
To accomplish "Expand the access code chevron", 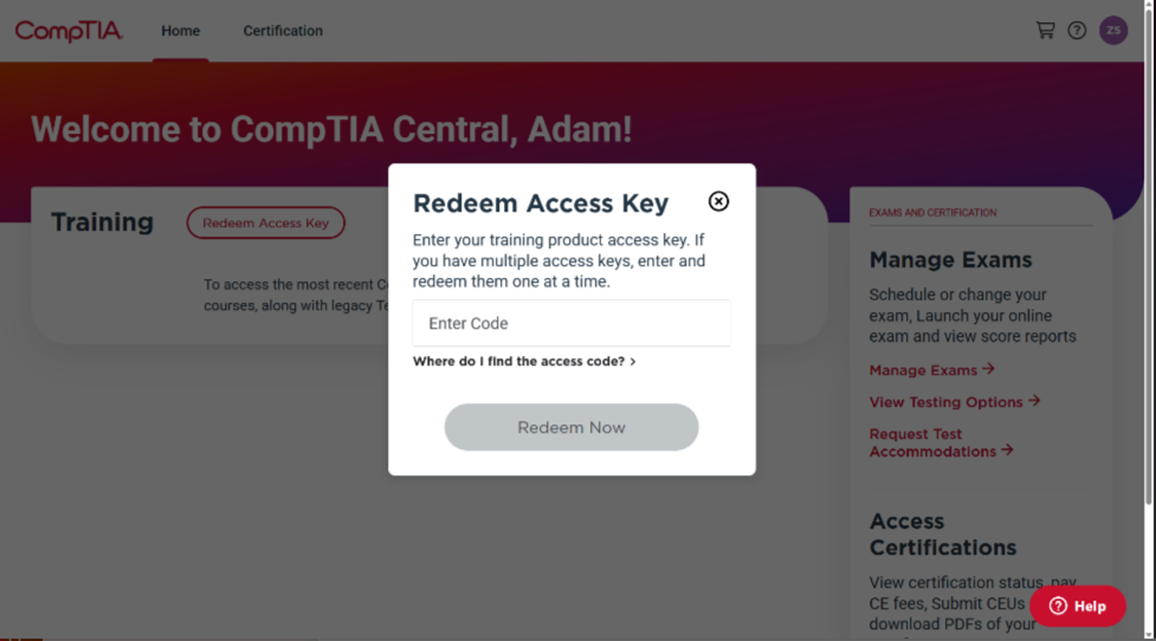I will (633, 361).
